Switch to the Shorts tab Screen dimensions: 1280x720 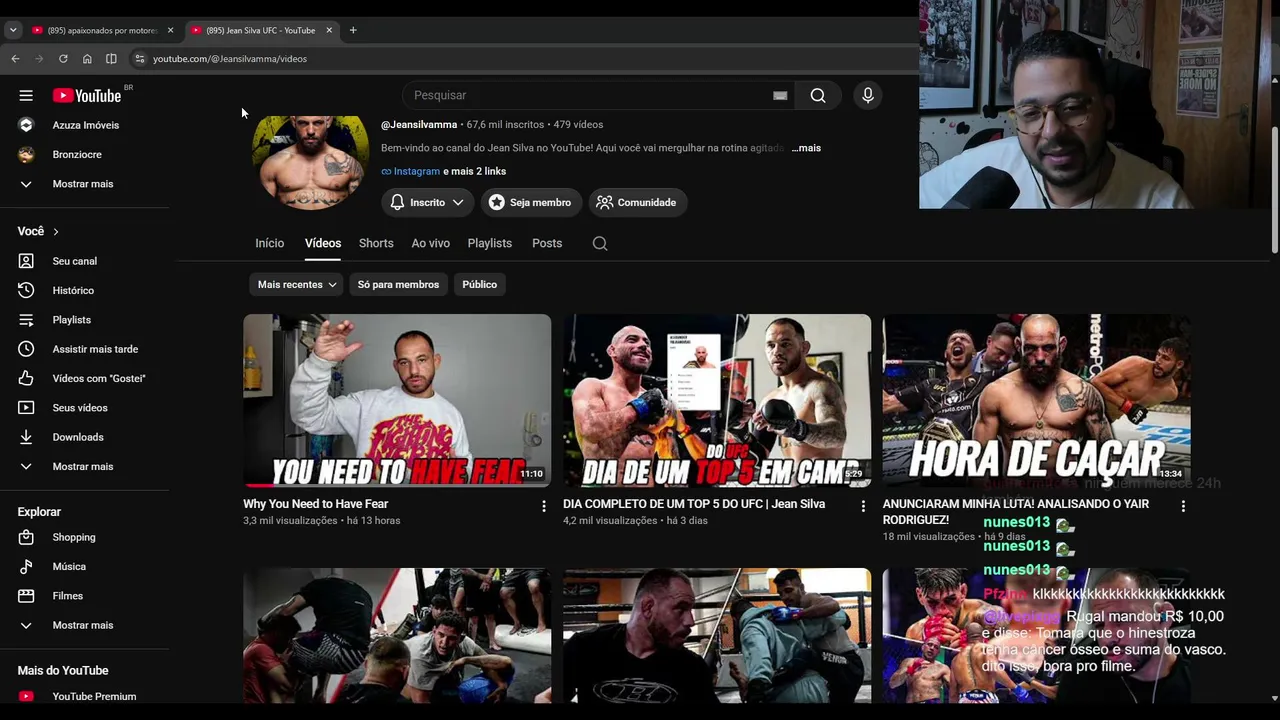[x=376, y=243]
